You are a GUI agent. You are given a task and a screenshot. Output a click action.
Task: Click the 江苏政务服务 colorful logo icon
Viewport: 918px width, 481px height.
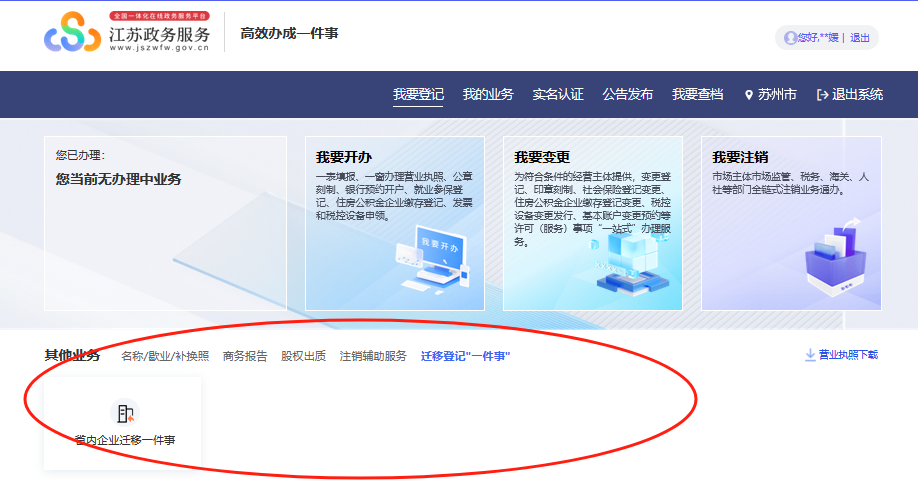pyautogui.click(x=72, y=34)
